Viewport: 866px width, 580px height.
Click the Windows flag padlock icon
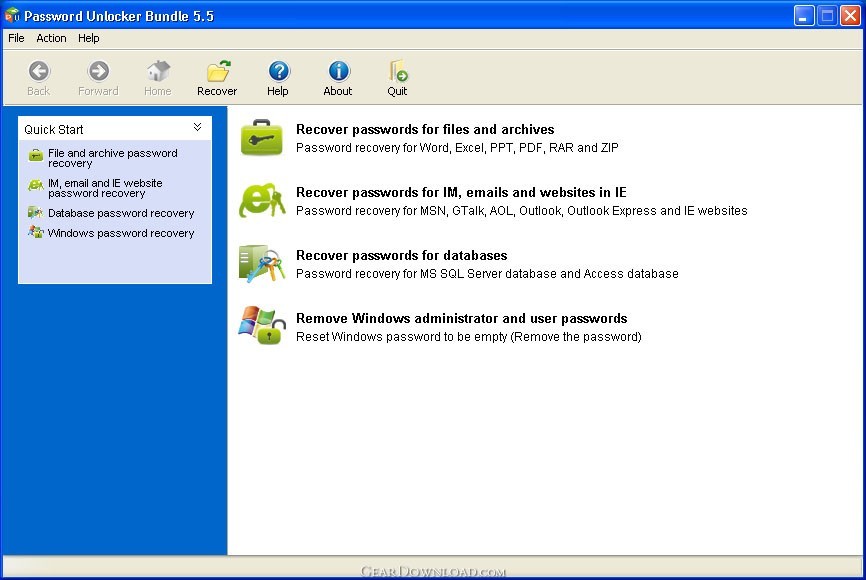pyautogui.click(x=262, y=325)
